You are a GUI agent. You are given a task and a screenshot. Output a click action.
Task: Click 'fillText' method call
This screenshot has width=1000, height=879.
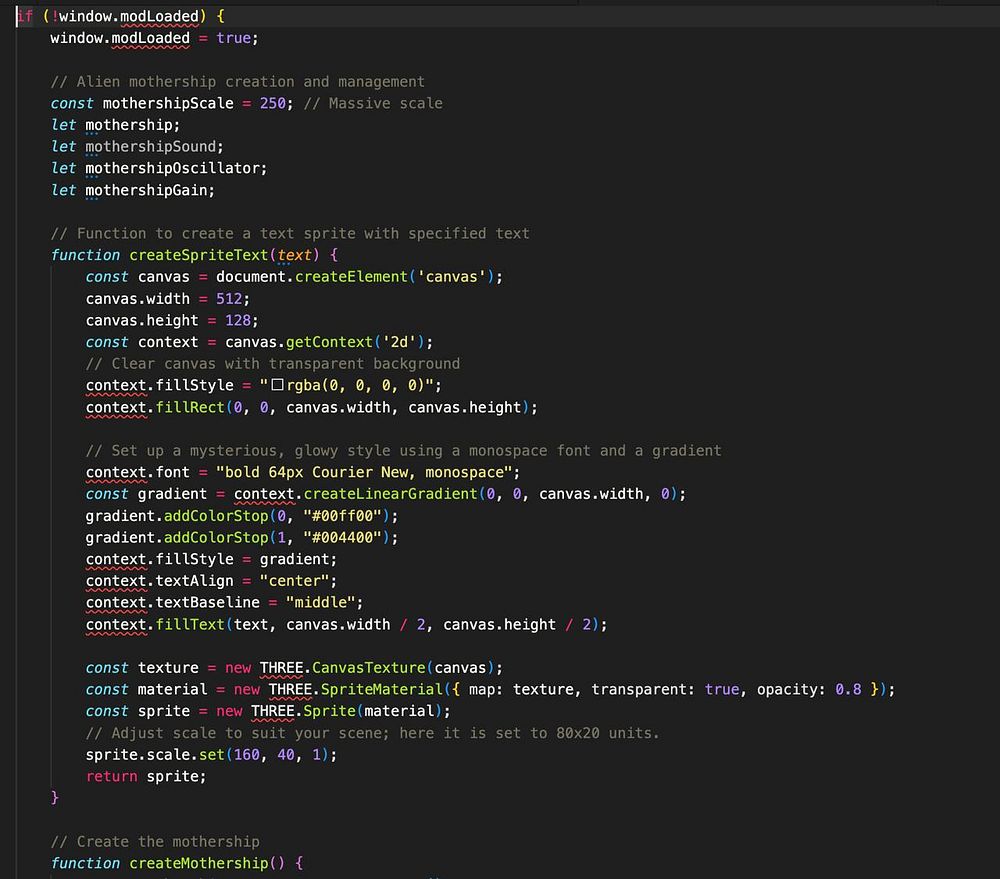190,624
